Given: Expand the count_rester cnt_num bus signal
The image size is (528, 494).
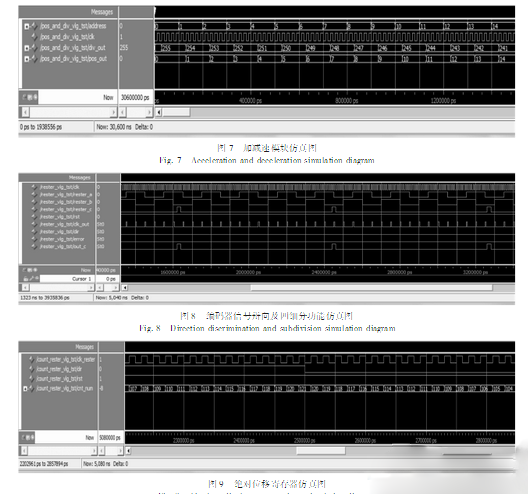Looking at the screenshot, I should [25, 389].
